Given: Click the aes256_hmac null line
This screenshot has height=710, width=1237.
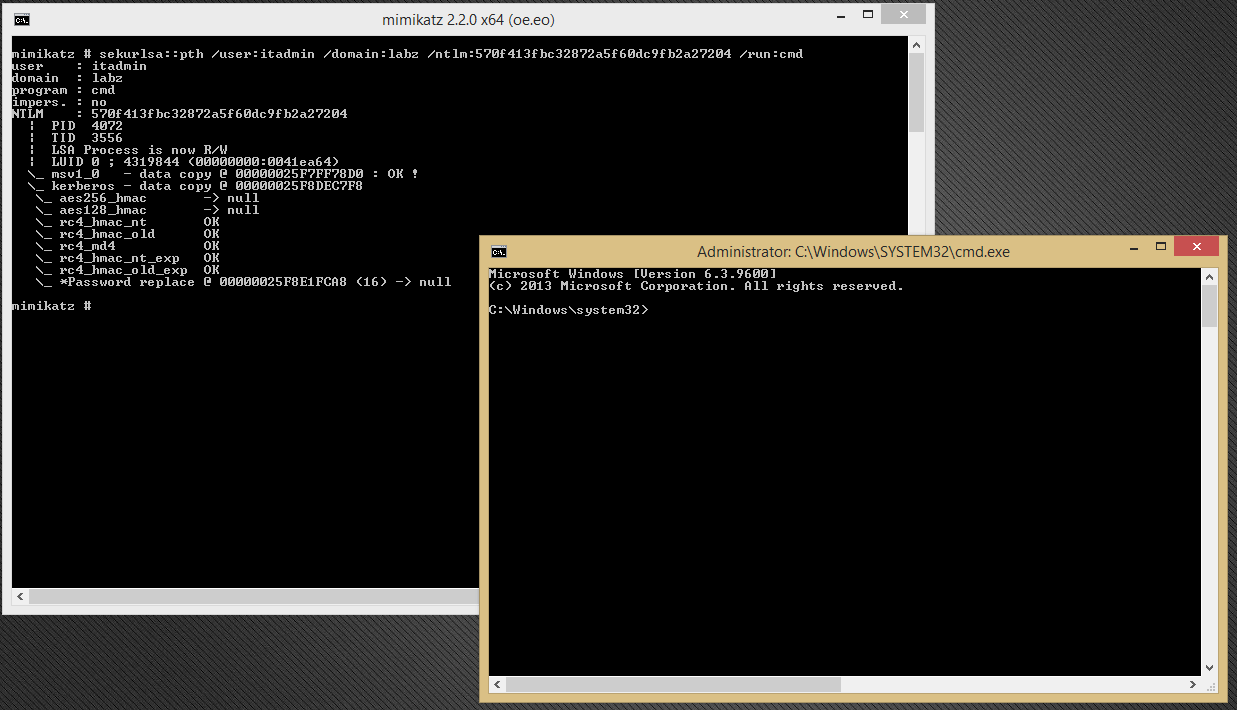Looking at the screenshot, I should pos(147,198).
